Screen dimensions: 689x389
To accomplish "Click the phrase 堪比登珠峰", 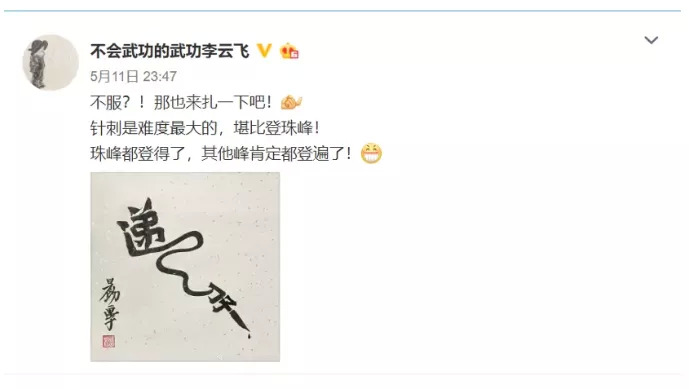I will coord(273,128).
